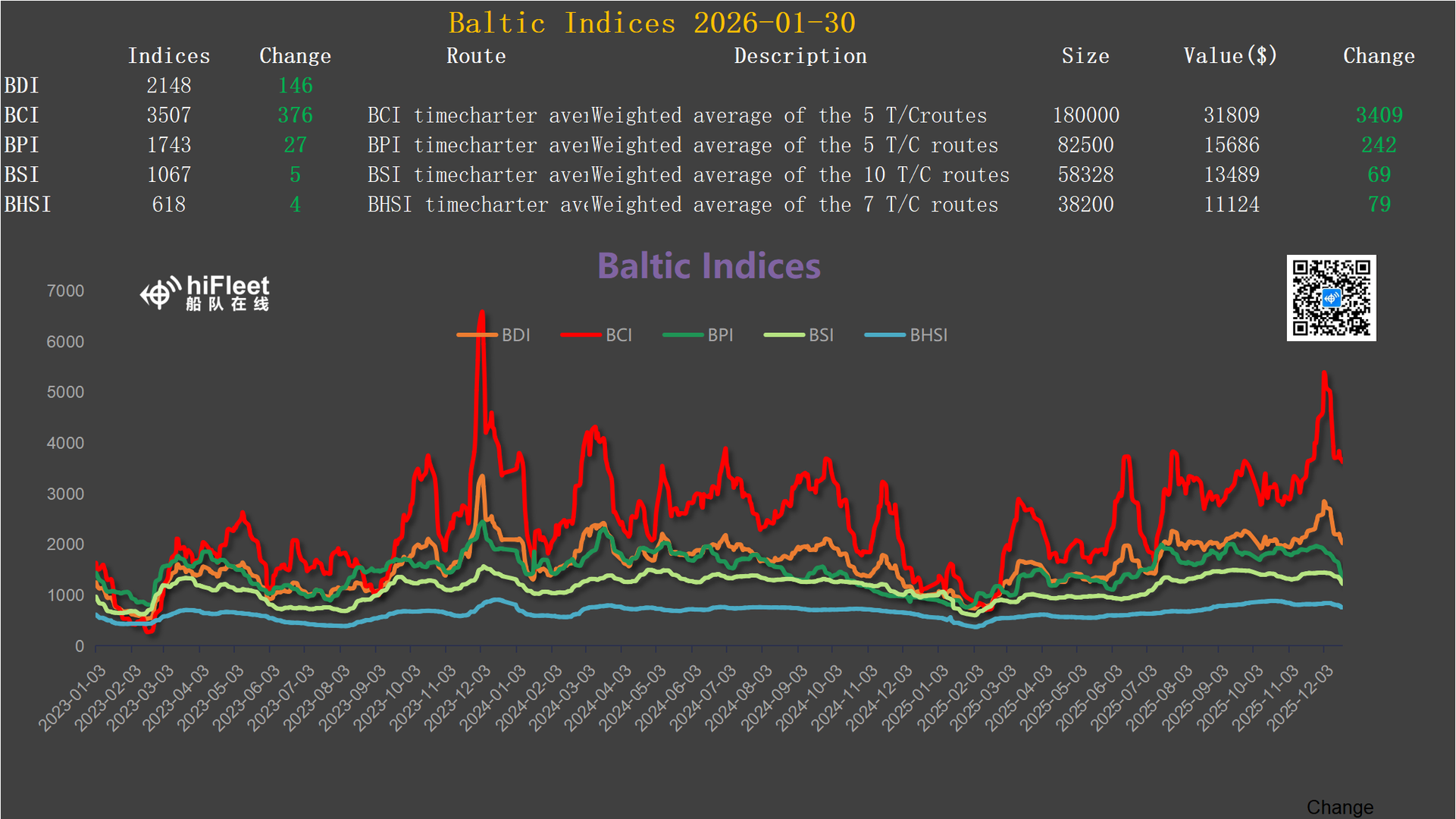
Task: Click the Change text at bottom right
Action: point(1339,807)
